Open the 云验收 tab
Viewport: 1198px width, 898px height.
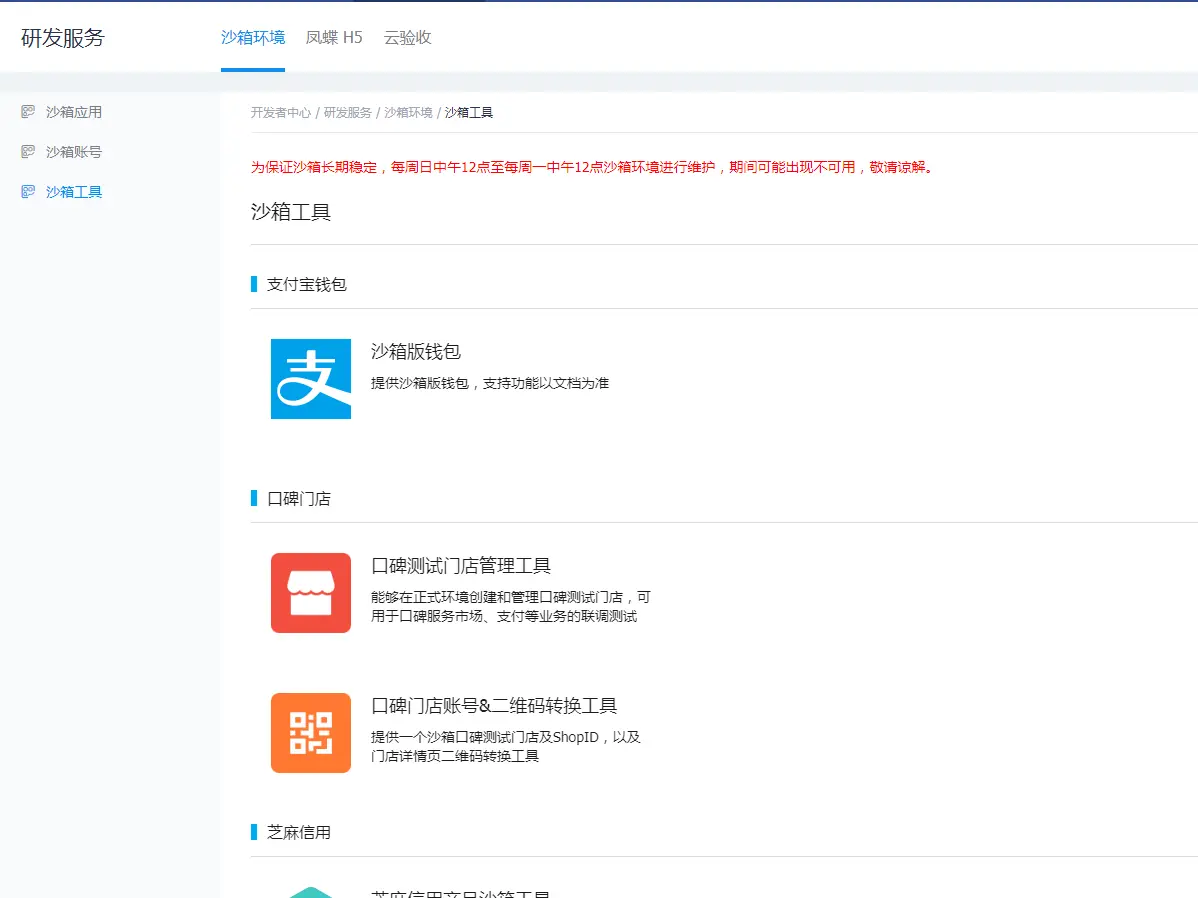tap(407, 37)
